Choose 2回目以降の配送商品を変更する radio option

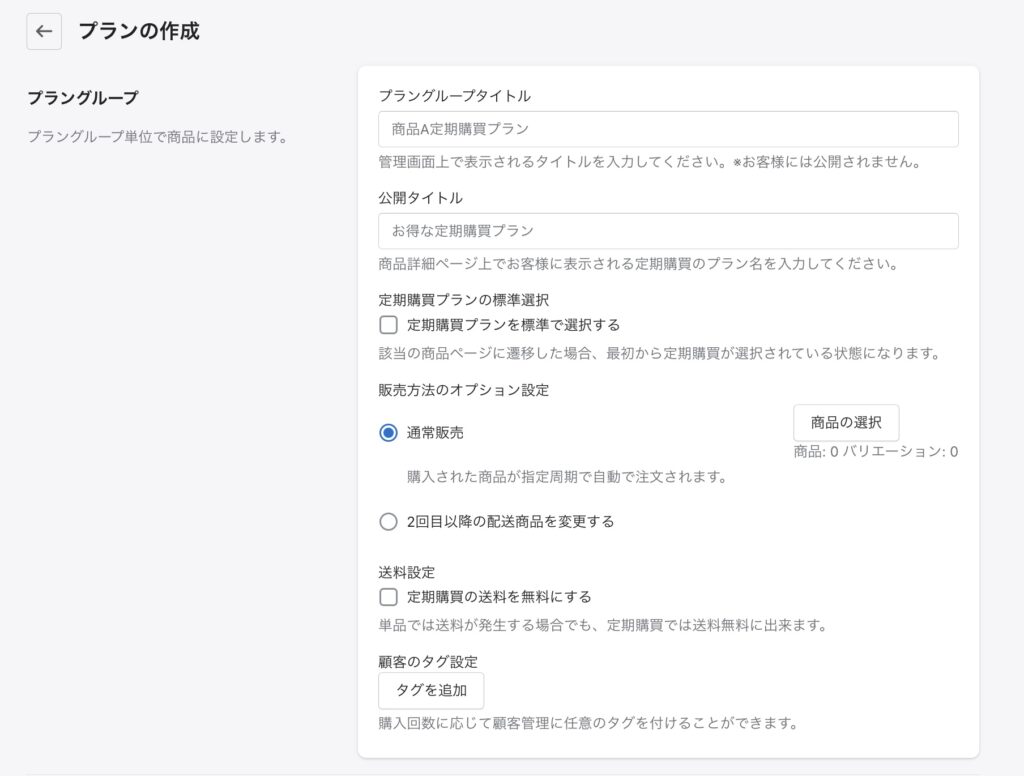point(389,521)
